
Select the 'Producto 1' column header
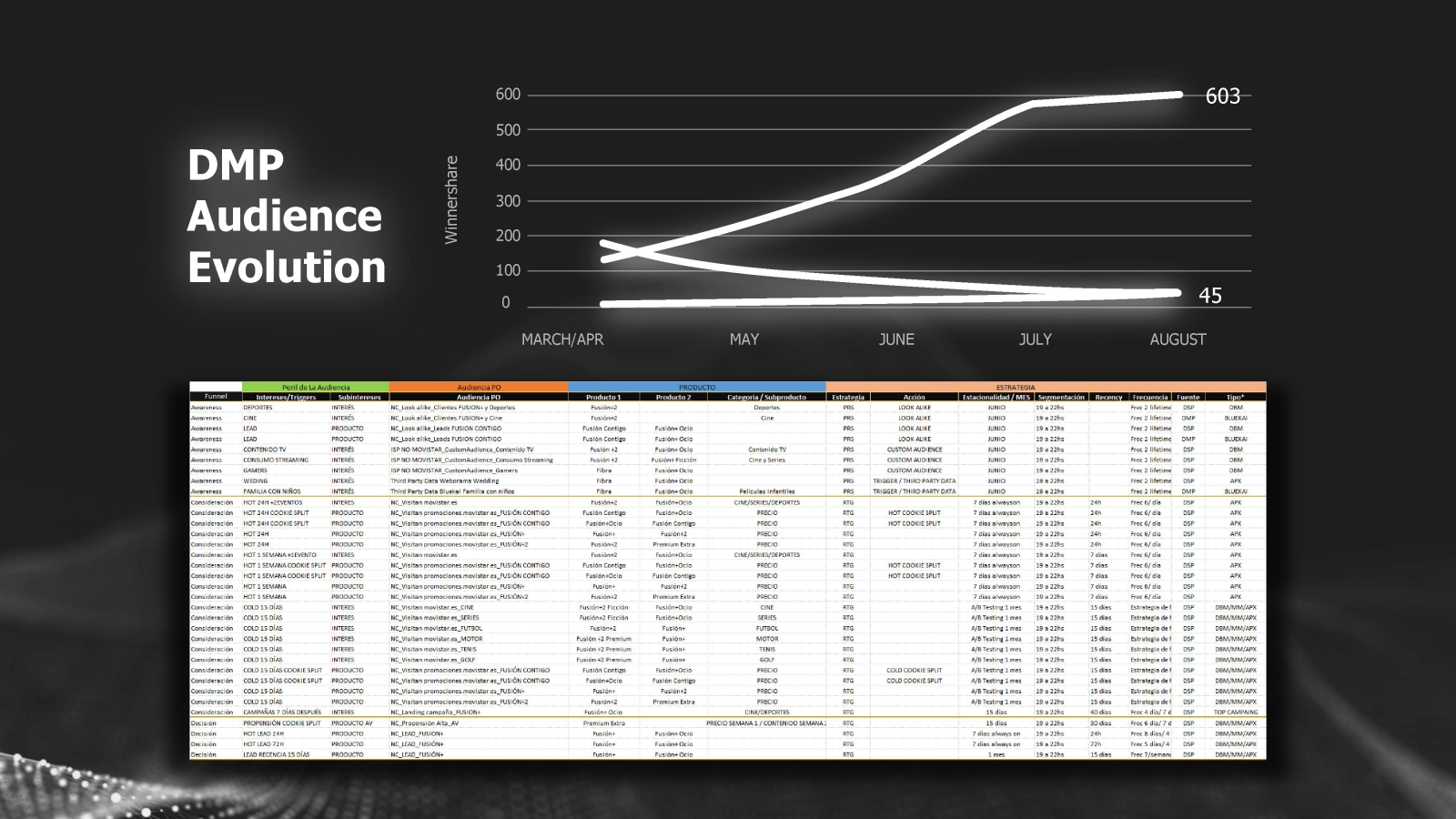click(603, 397)
